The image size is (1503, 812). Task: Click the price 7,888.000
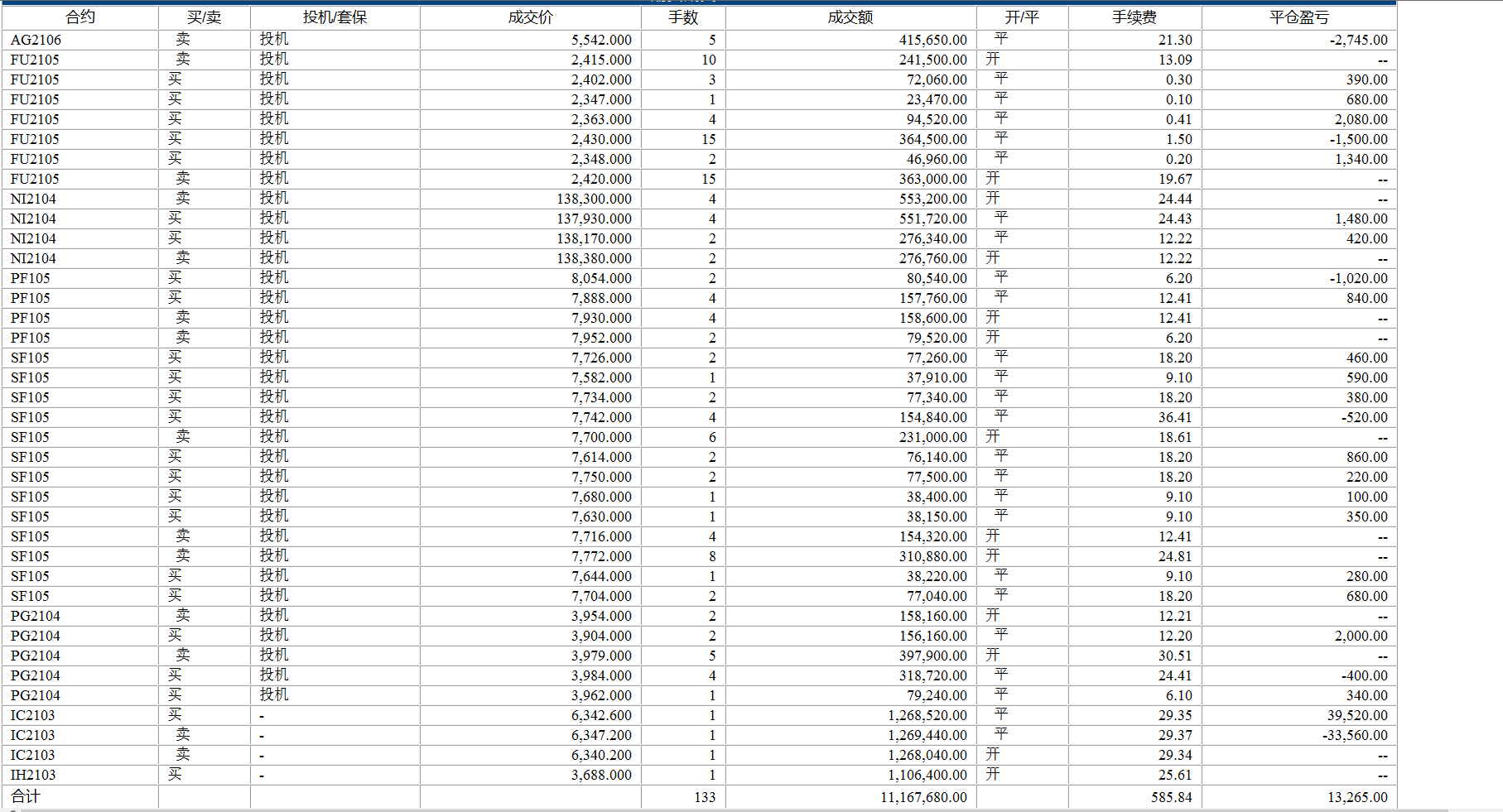pyautogui.click(x=601, y=298)
